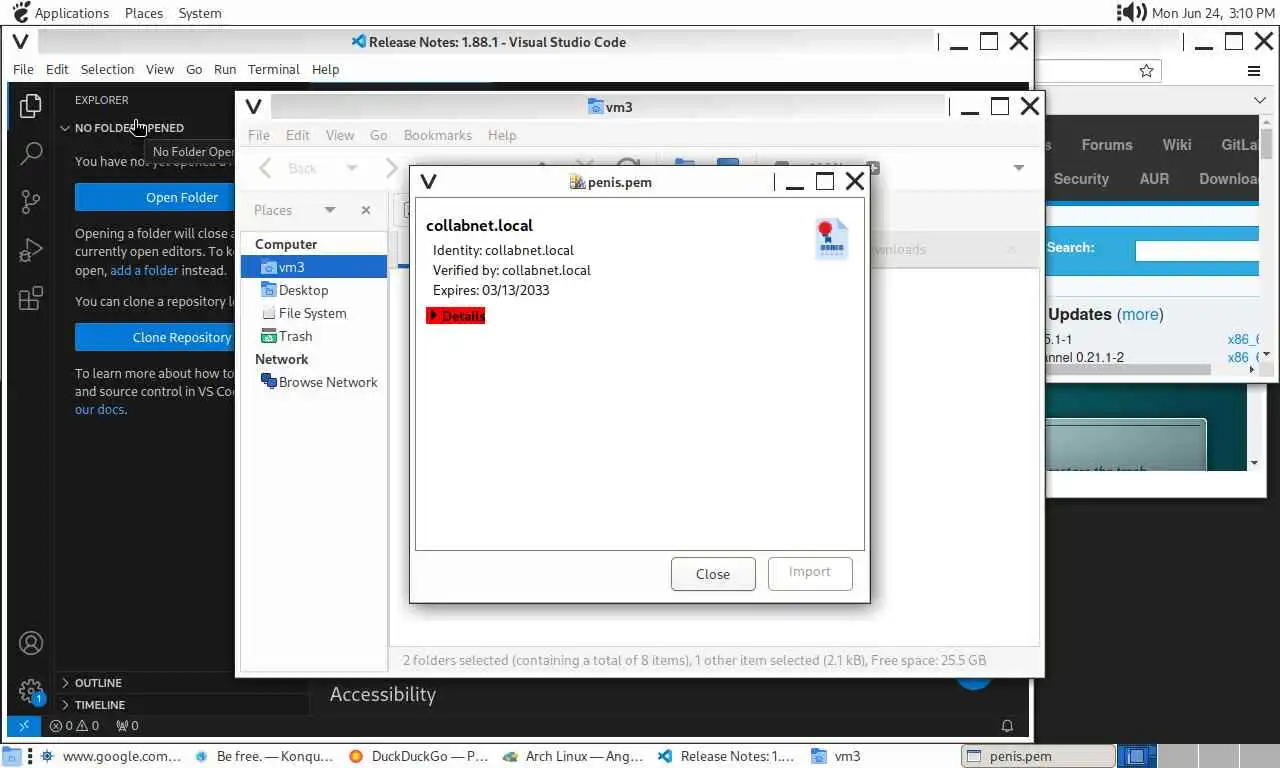Screen dimensions: 1280x768
Task: Open the Forums link on the Arch Linux page
Action: tap(1107, 145)
